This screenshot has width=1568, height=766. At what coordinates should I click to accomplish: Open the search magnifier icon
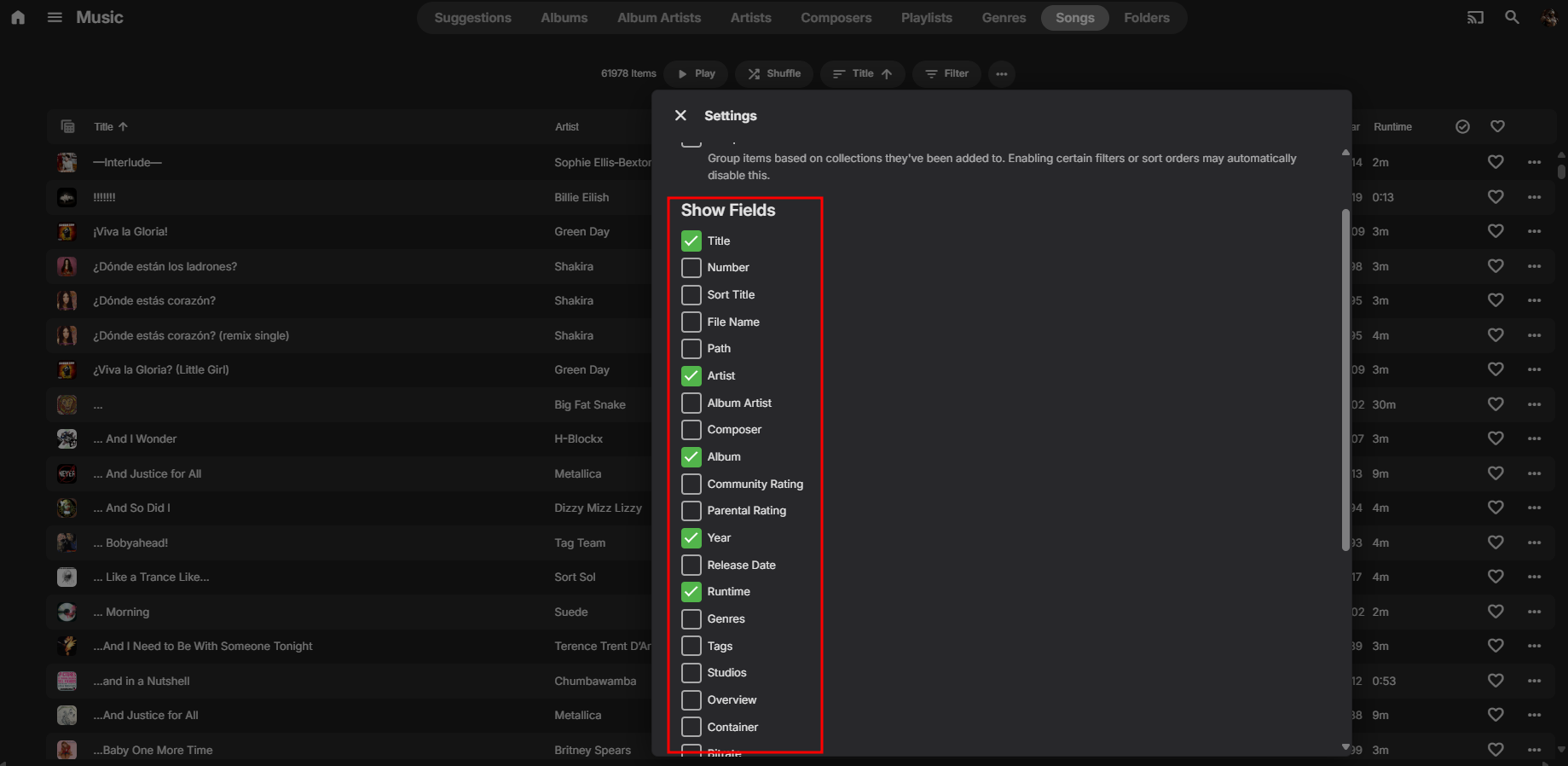click(x=1512, y=17)
